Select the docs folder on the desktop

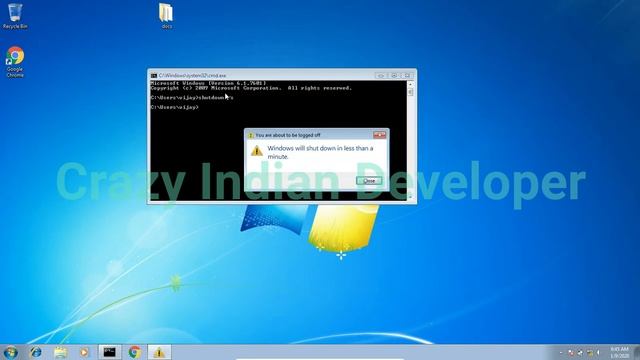pyautogui.click(x=166, y=16)
